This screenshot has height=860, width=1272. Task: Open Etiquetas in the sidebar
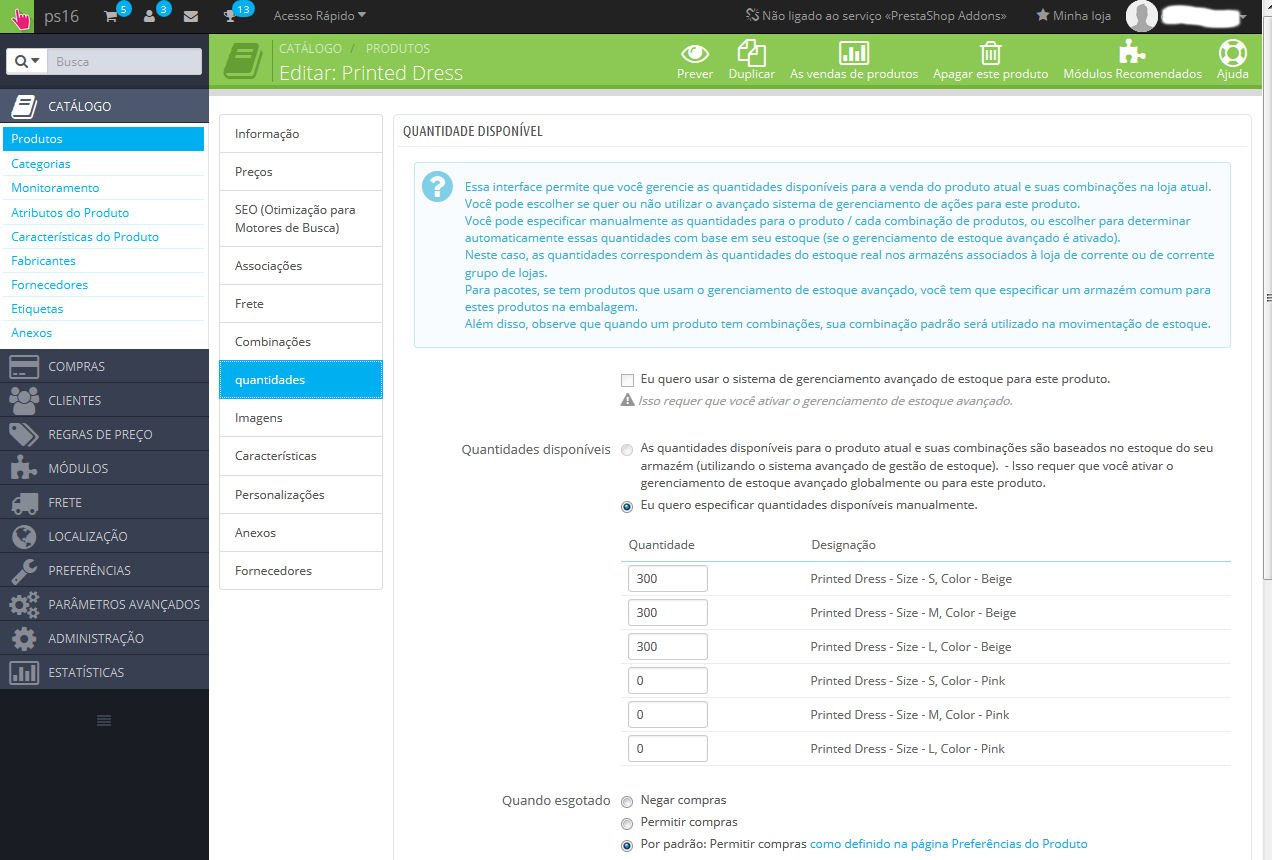(x=37, y=309)
